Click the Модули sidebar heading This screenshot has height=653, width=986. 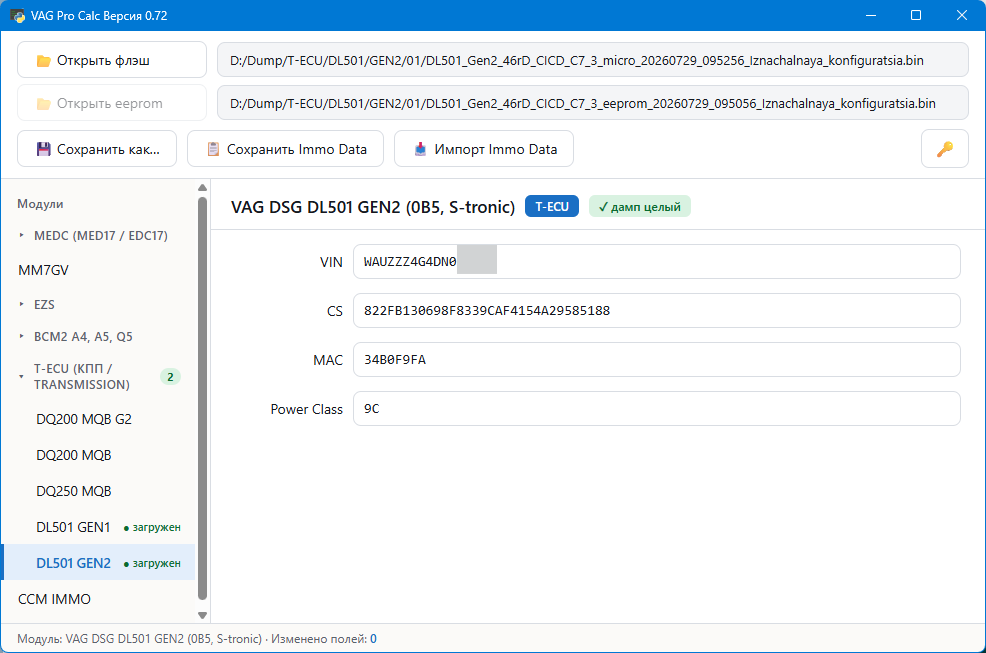pyautogui.click(x=40, y=204)
